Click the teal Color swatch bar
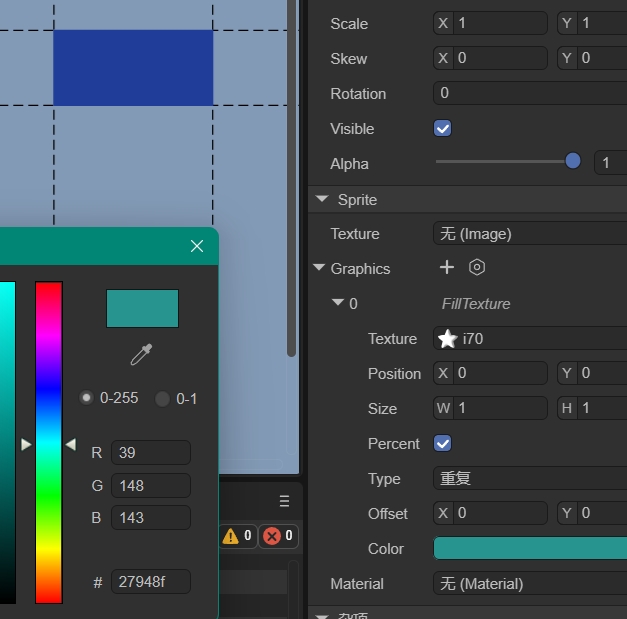Image resolution: width=627 pixels, height=619 pixels. pos(530,548)
